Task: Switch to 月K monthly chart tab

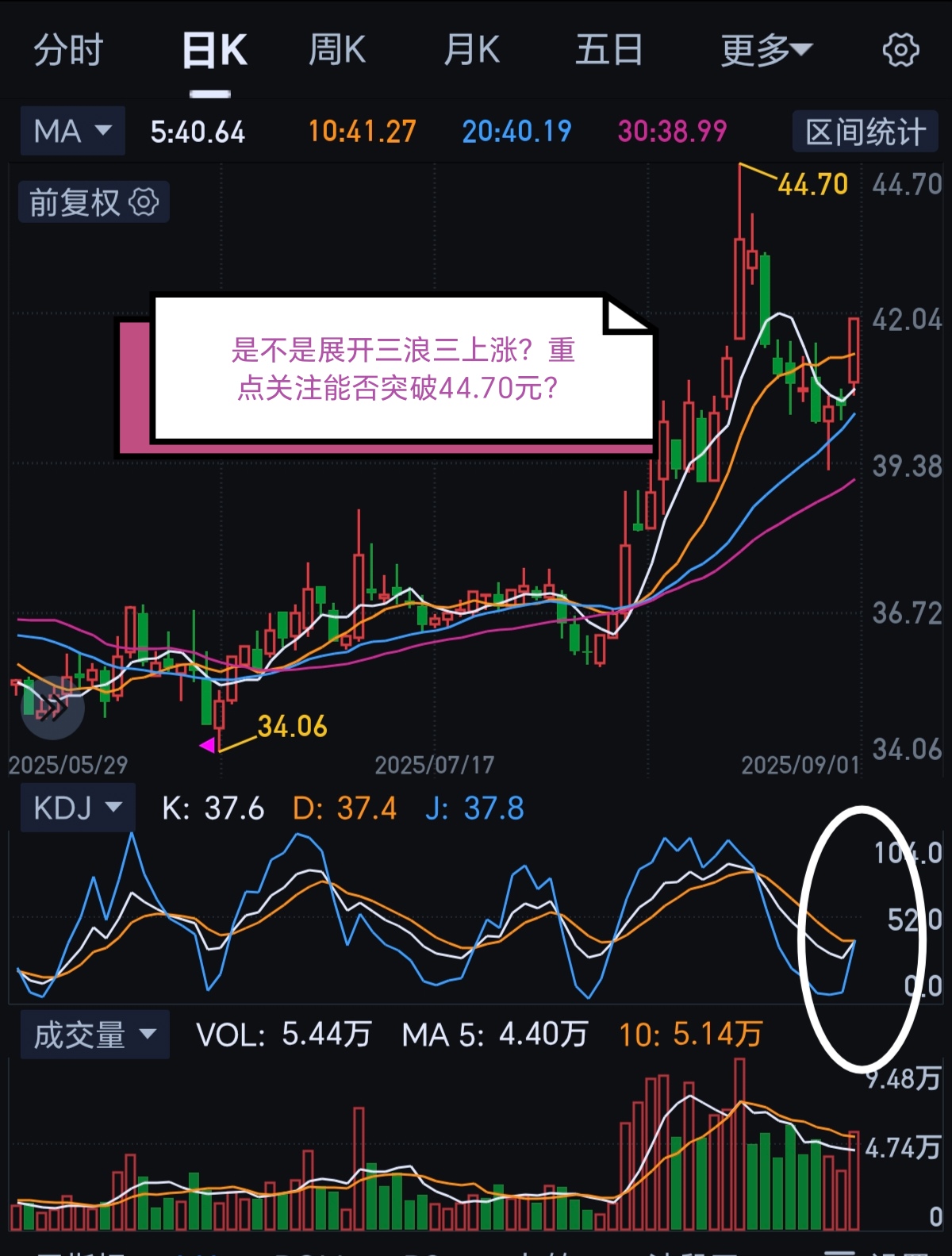Action: pyautogui.click(x=472, y=51)
